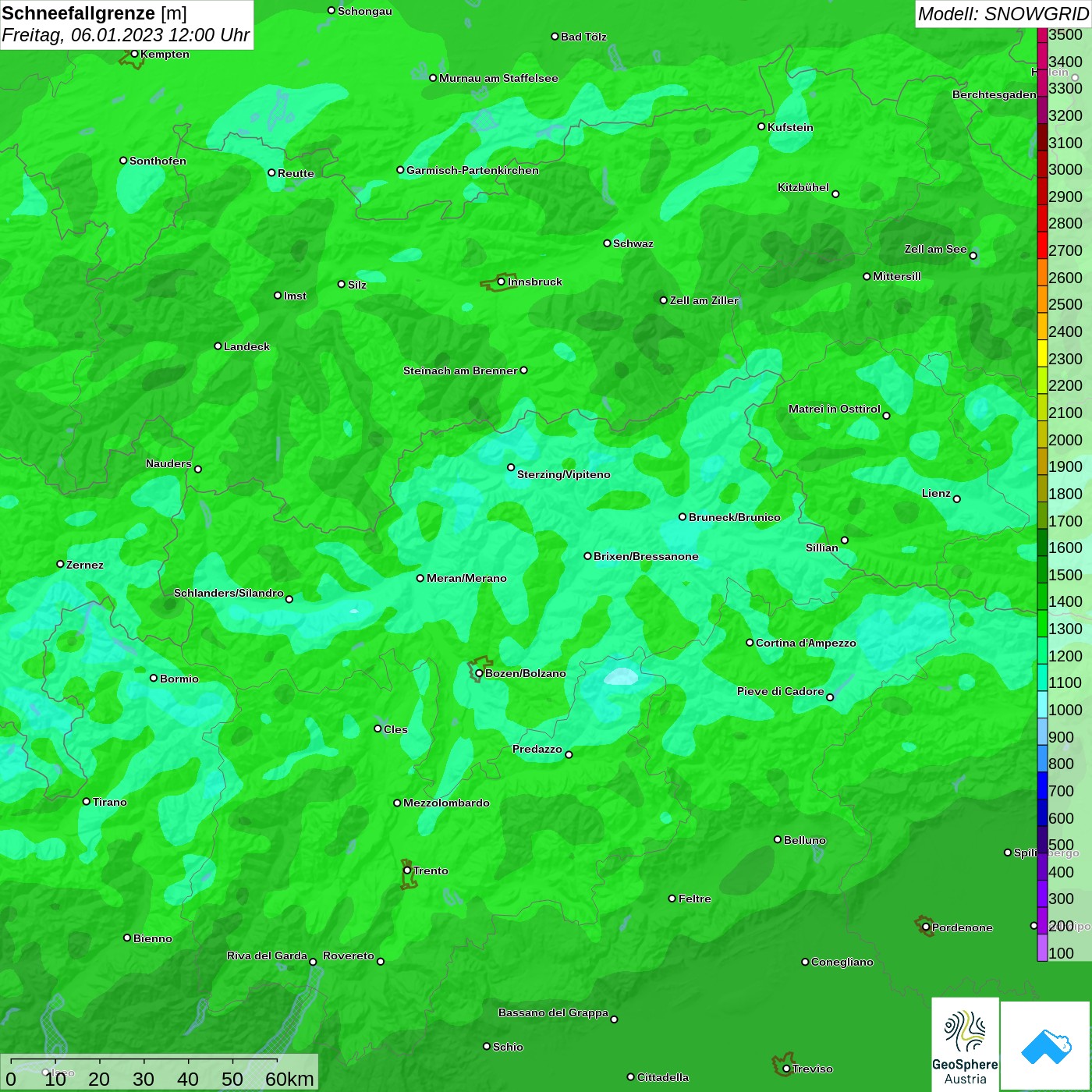
Task: Click the Kitzbühel location dot
Action: click(x=835, y=194)
